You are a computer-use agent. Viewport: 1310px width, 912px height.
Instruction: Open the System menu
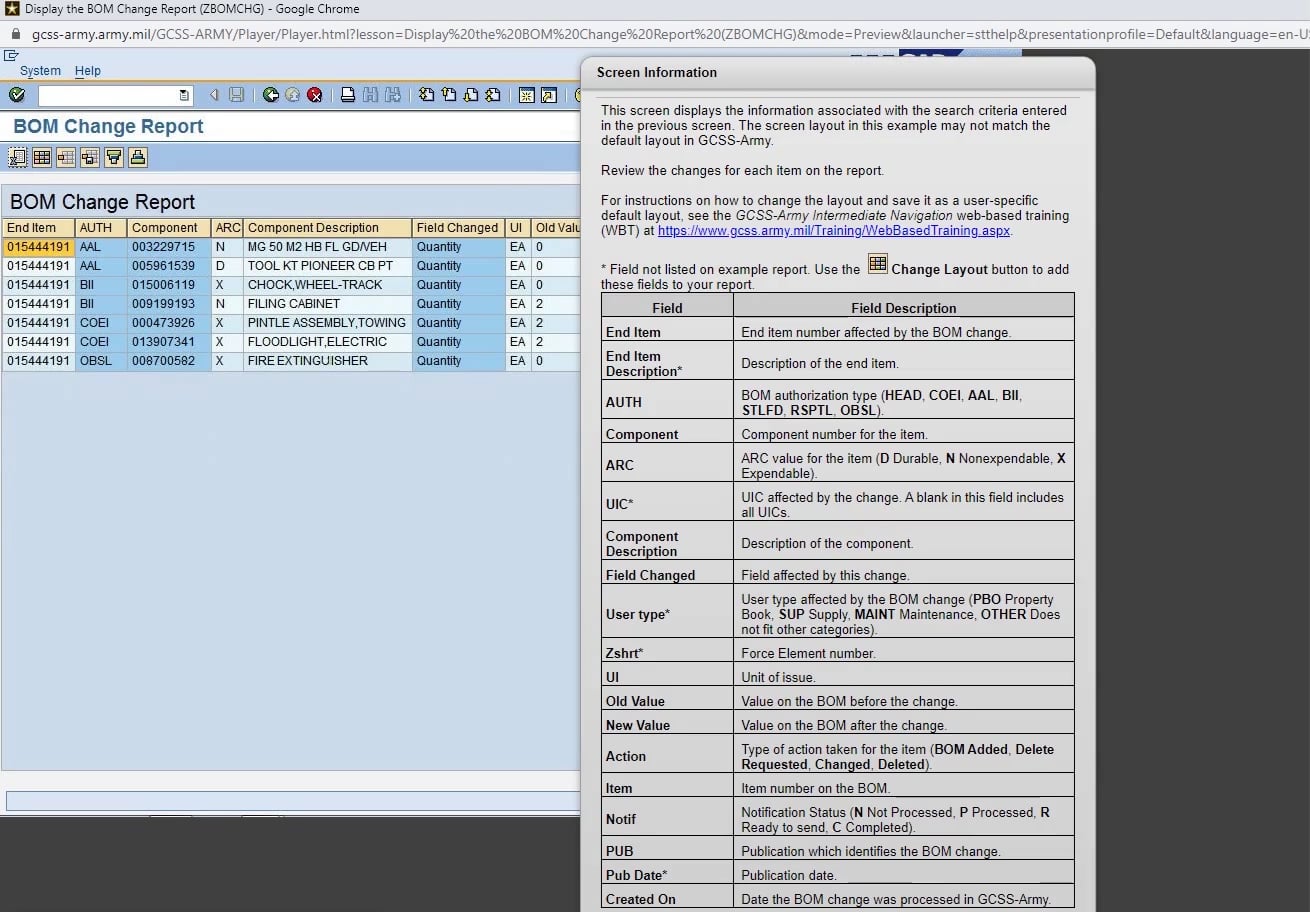[x=40, y=71]
